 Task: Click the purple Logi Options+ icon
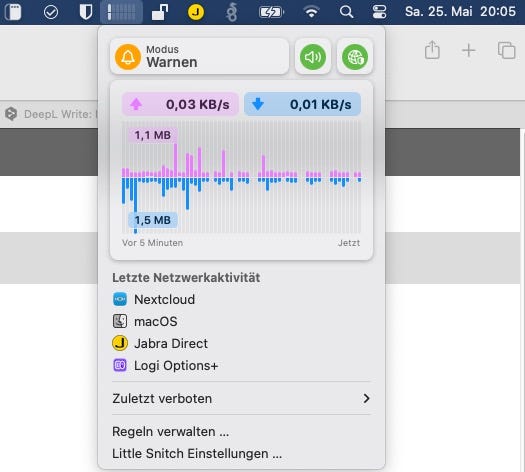[120, 365]
